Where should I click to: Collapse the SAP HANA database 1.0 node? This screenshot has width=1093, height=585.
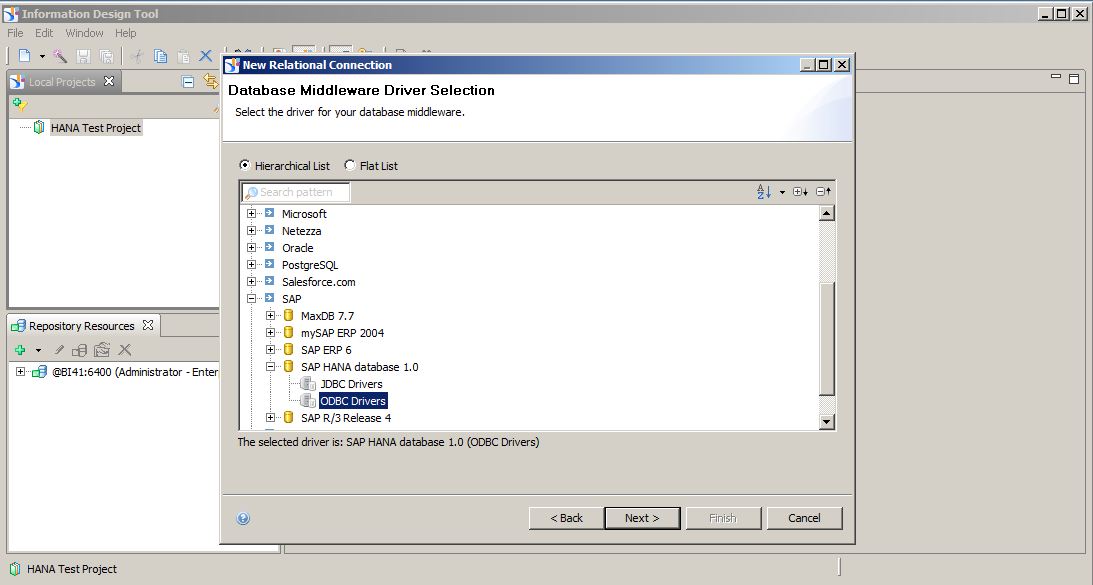271,367
